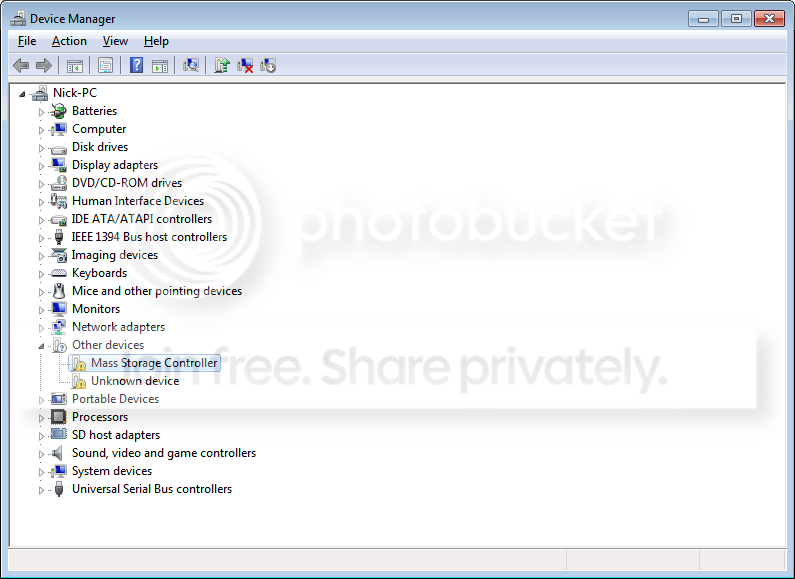
Task: Expand the Display adapters arrow
Action: (x=41, y=166)
